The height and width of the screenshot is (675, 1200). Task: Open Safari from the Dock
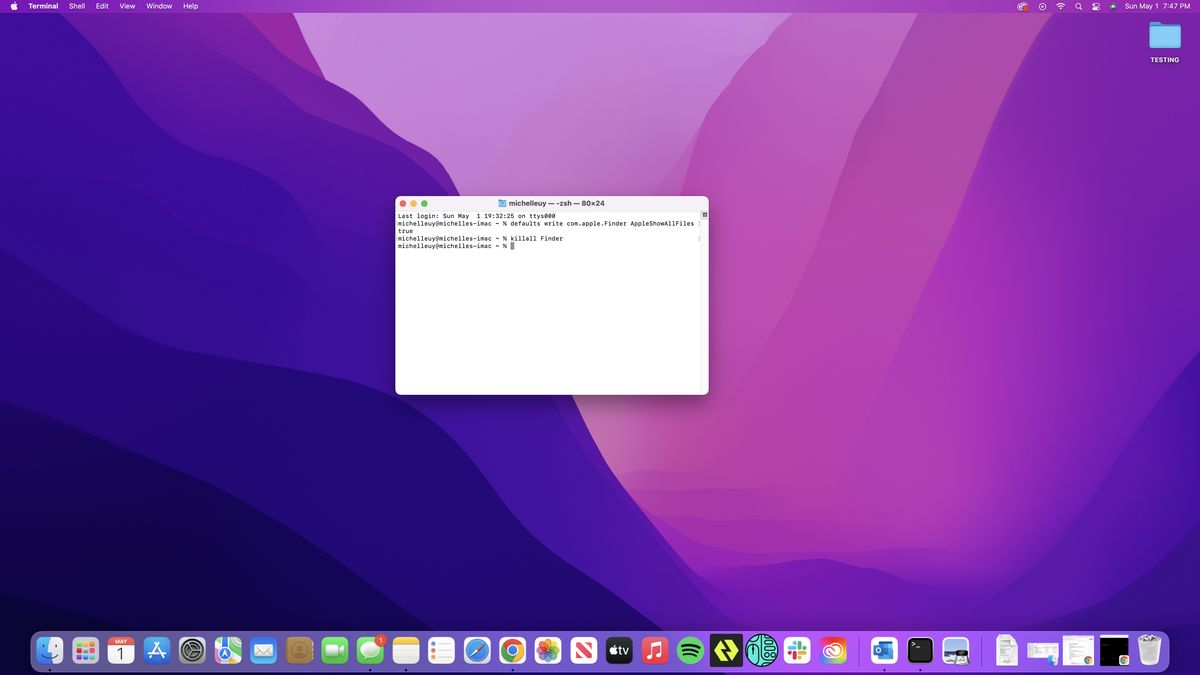point(476,650)
